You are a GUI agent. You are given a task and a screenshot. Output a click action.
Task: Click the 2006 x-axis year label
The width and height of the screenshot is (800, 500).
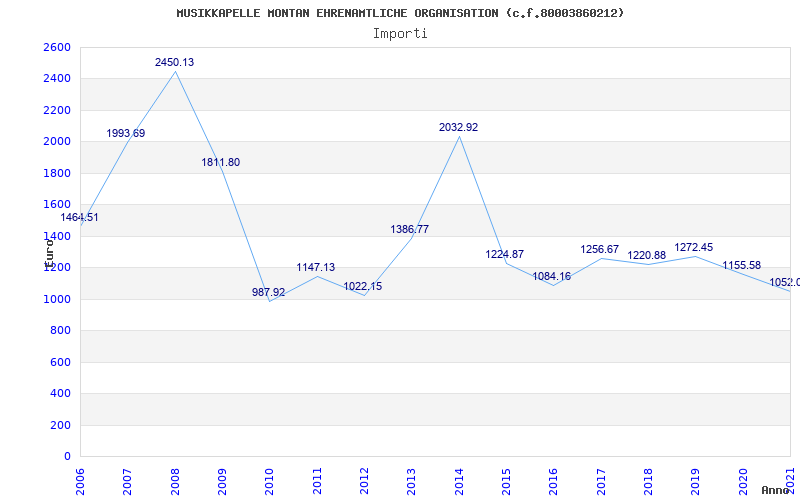pos(80,482)
